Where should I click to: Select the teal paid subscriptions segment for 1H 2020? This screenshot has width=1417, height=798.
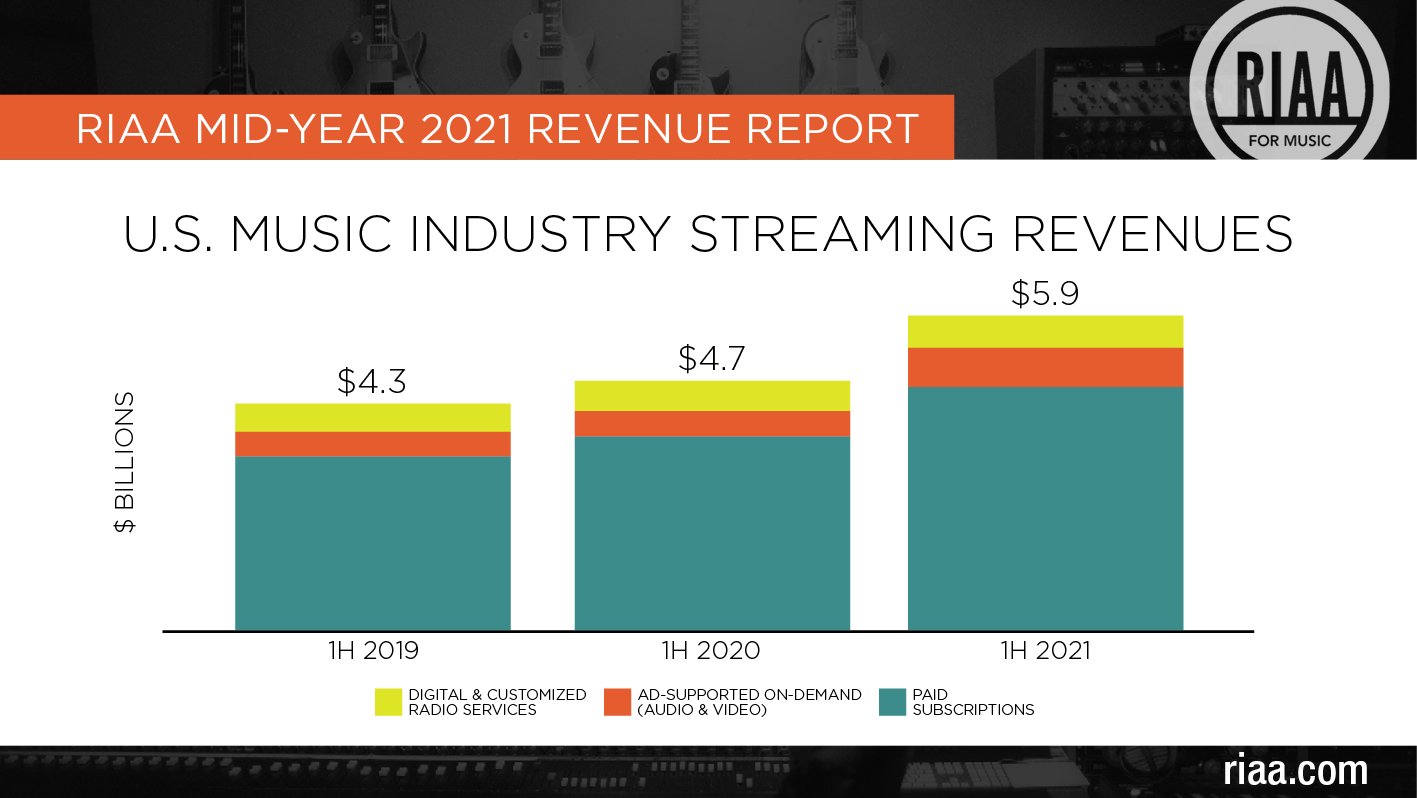pyautogui.click(x=711, y=533)
